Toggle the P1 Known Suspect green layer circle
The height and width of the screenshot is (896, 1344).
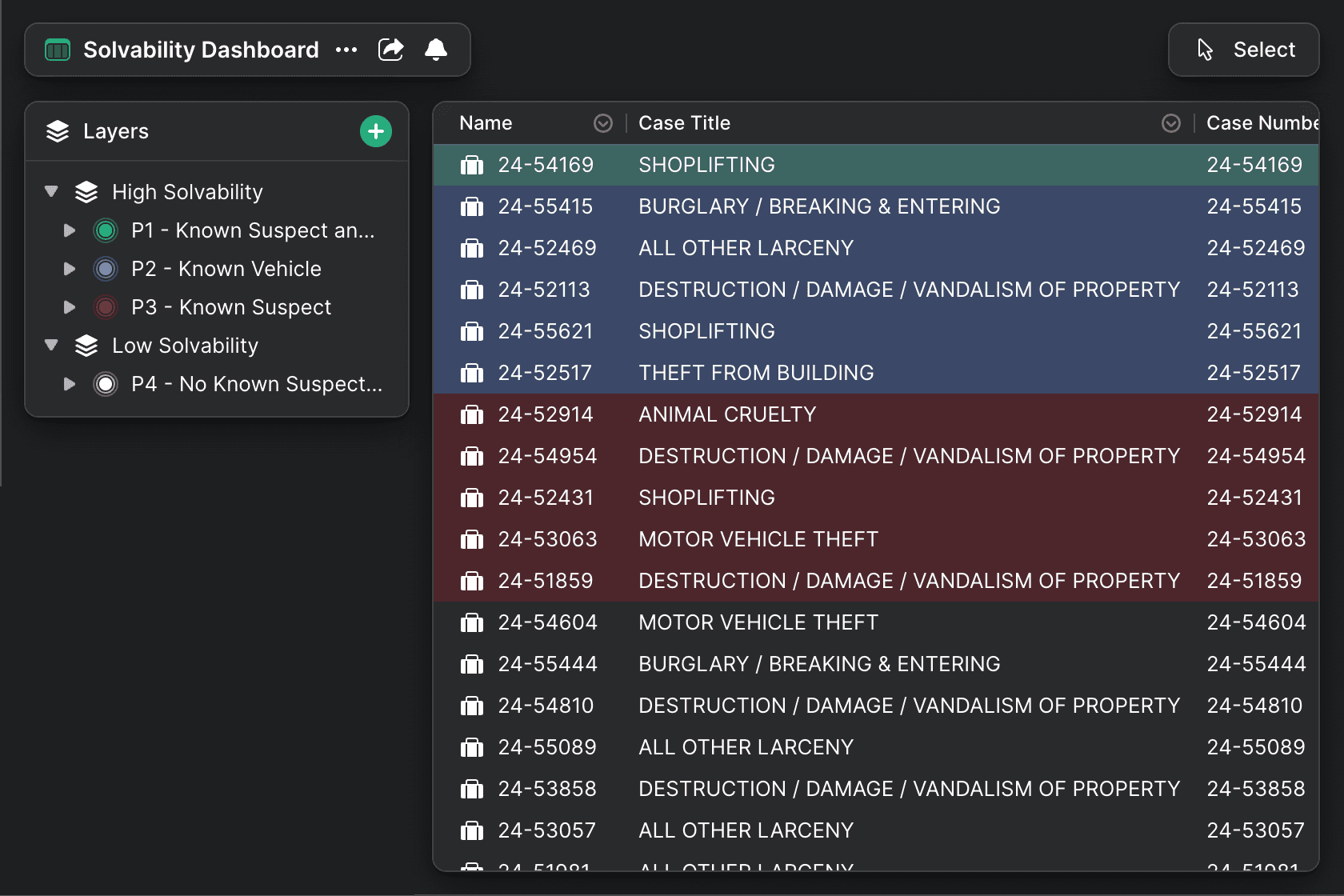106,230
